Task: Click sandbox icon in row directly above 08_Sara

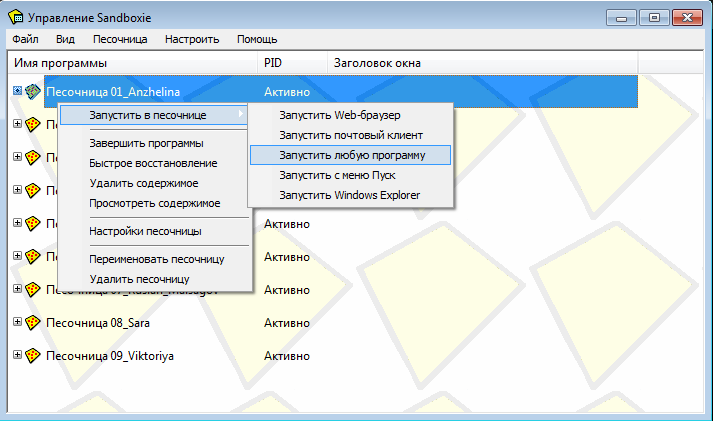Action: coord(33,289)
